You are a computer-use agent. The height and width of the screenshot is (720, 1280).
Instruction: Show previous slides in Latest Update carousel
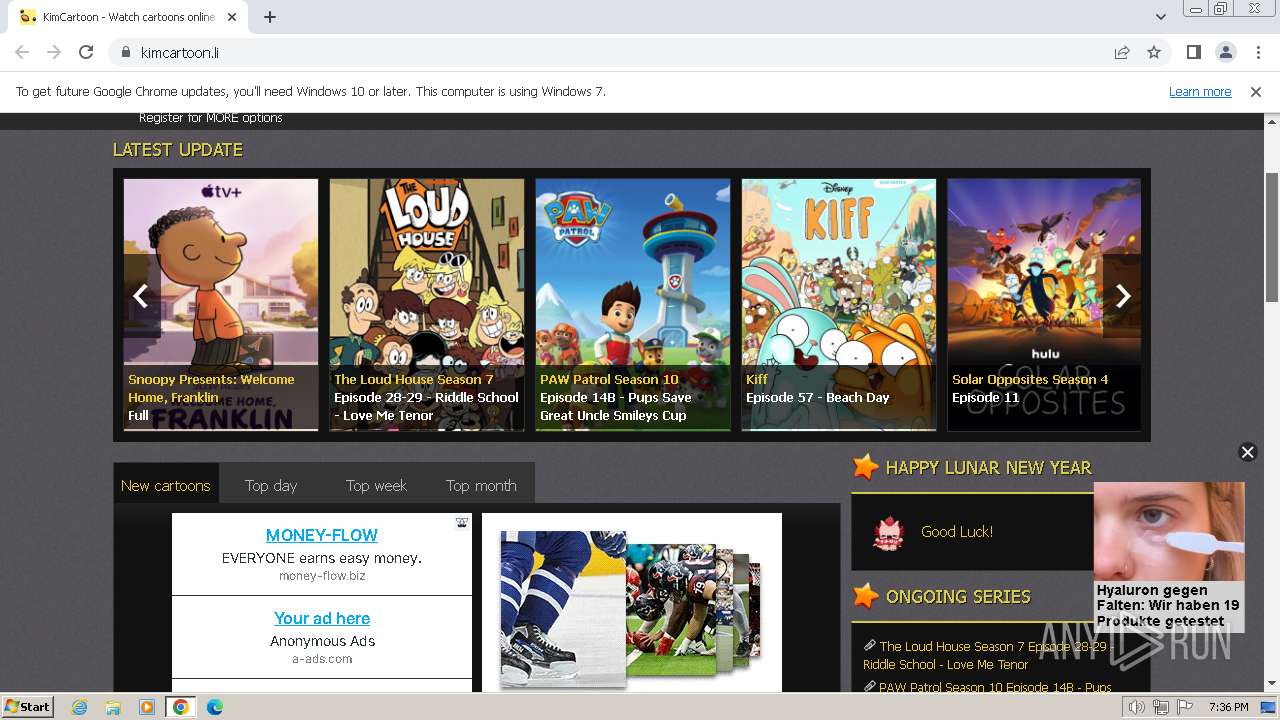pyautogui.click(x=141, y=295)
